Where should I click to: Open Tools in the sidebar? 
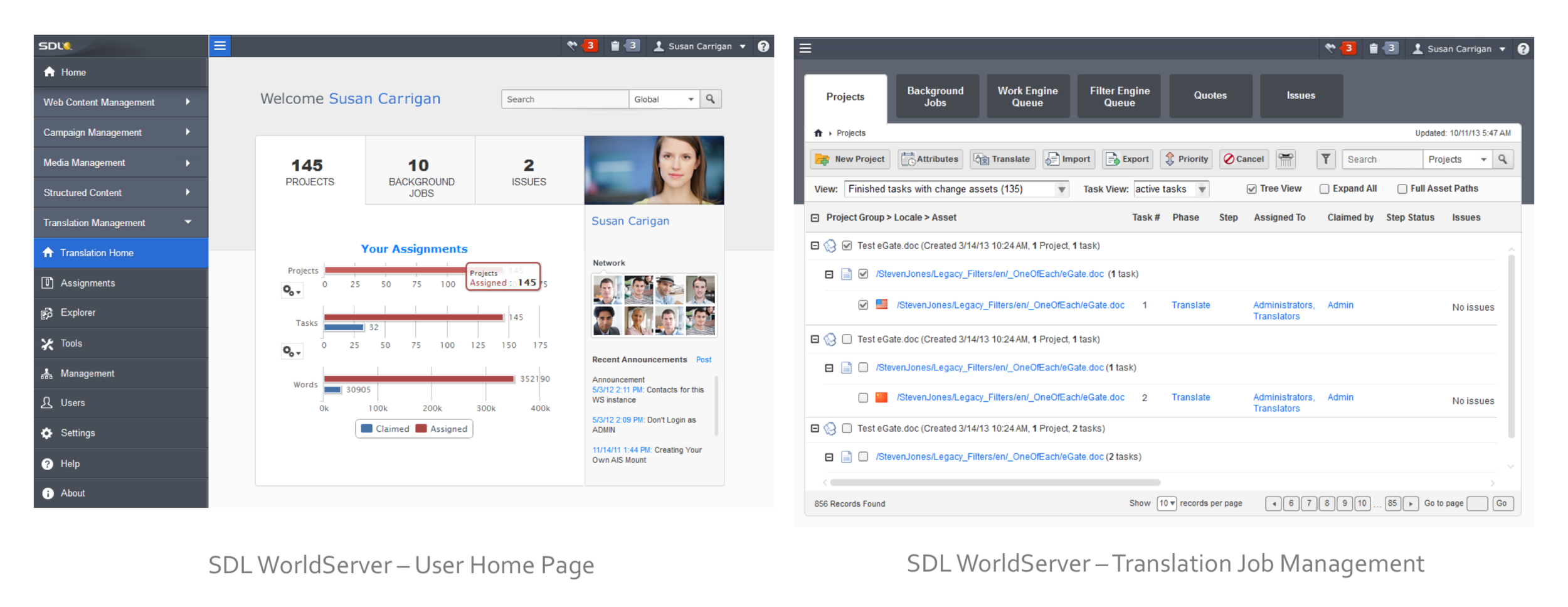(121, 343)
